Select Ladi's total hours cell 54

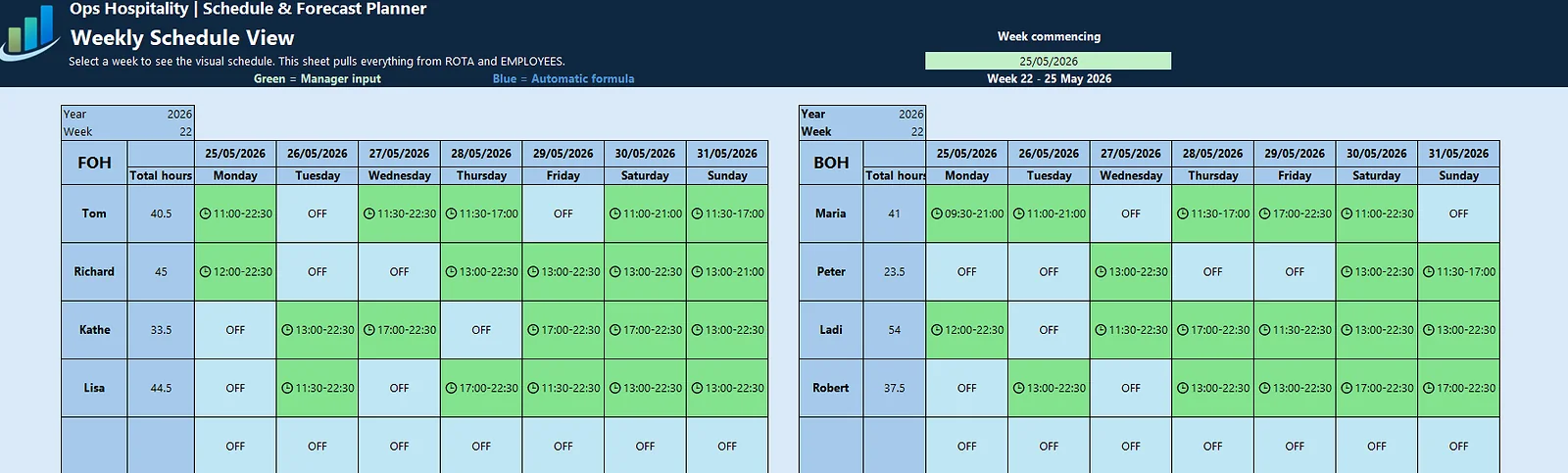tap(895, 330)
